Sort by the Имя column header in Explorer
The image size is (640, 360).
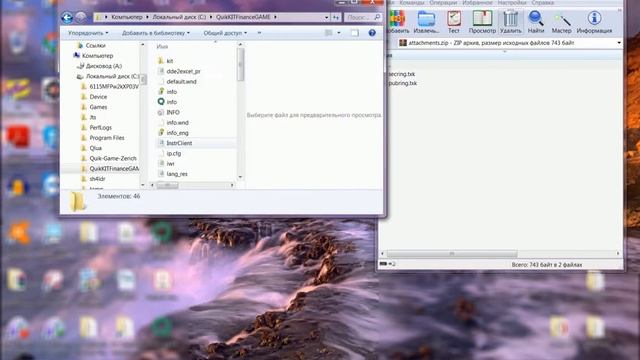point(162,47)
